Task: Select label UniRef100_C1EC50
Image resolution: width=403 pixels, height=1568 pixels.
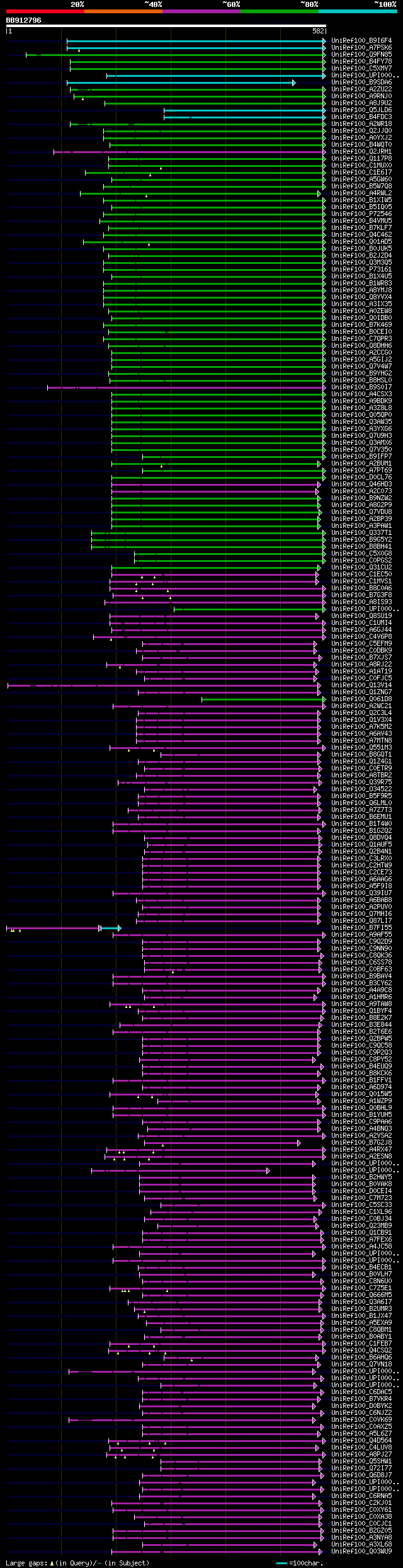Action: tap(361, 575)
